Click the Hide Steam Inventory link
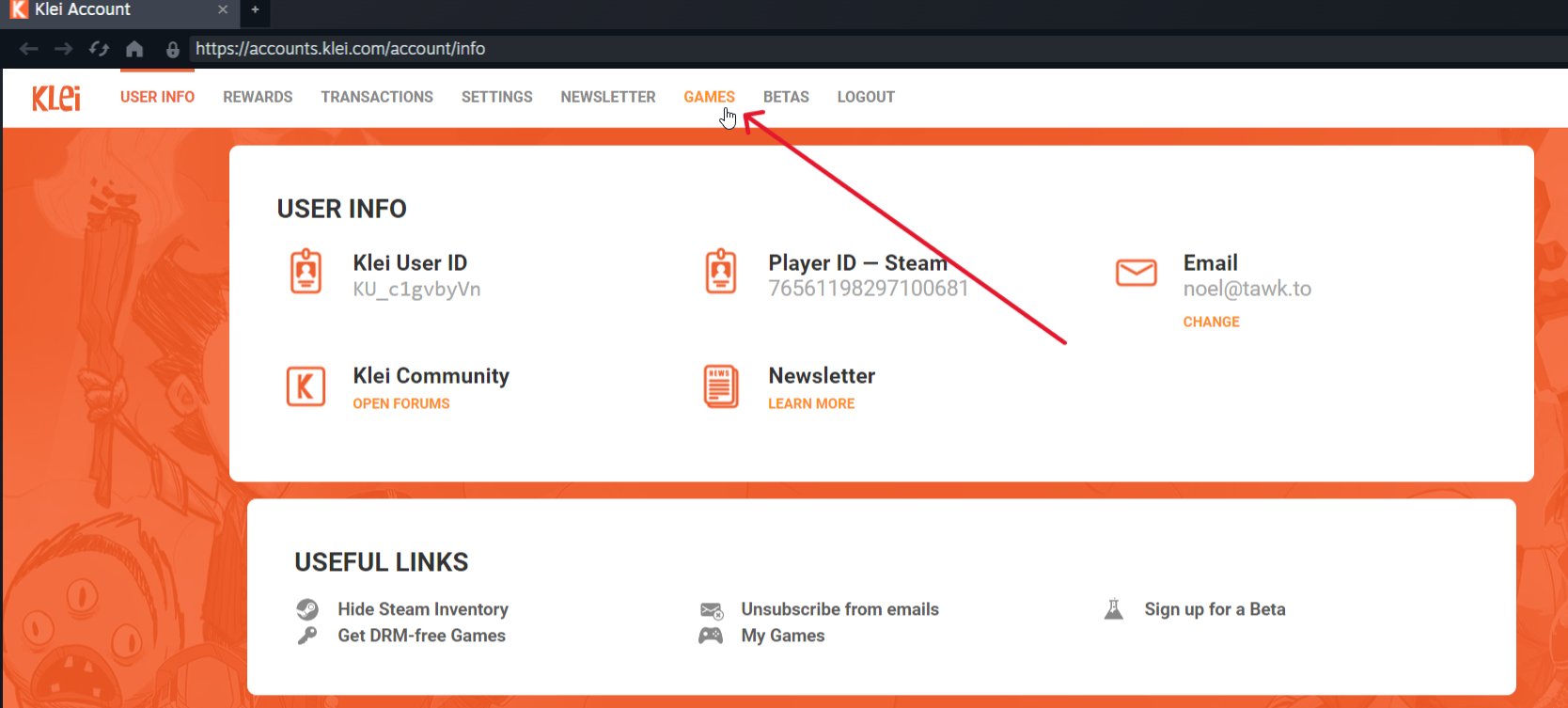This screenshot has height=708, width=1568. 423,609
